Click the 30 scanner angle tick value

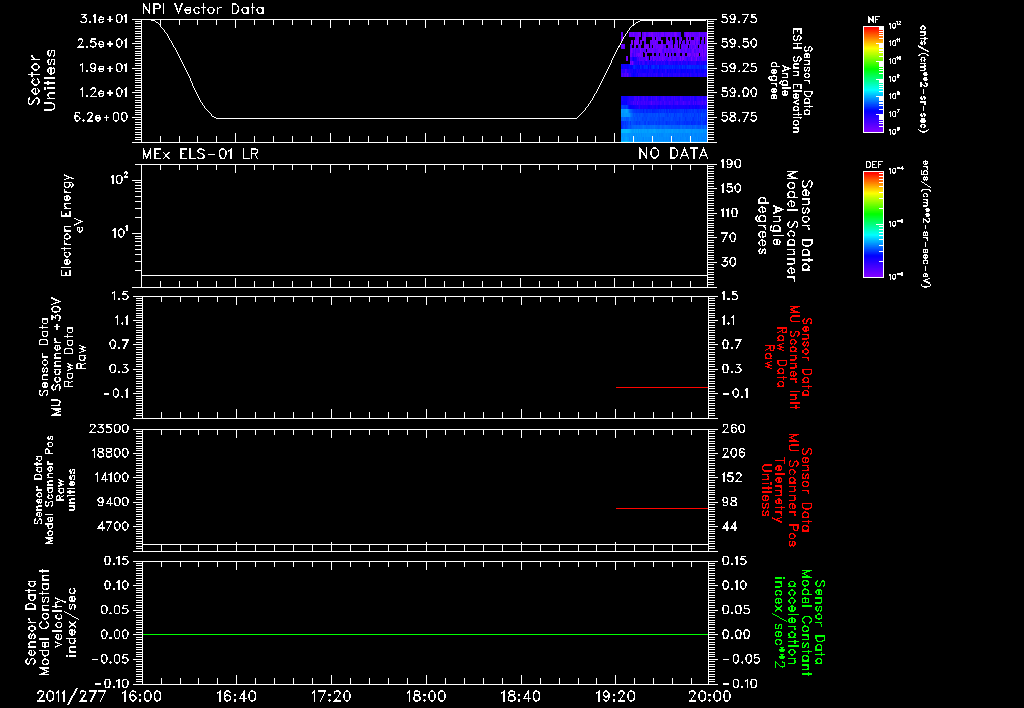[729, 262]
